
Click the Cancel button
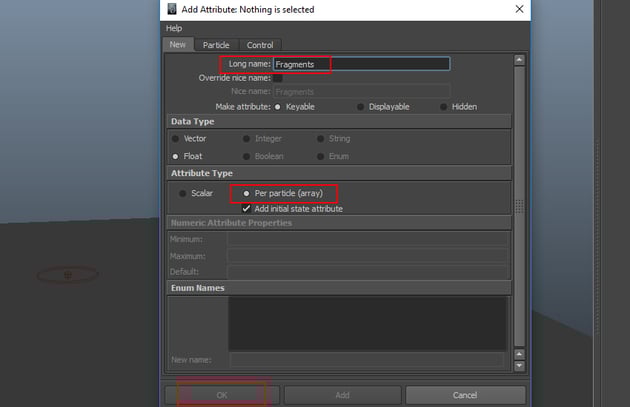465,395
